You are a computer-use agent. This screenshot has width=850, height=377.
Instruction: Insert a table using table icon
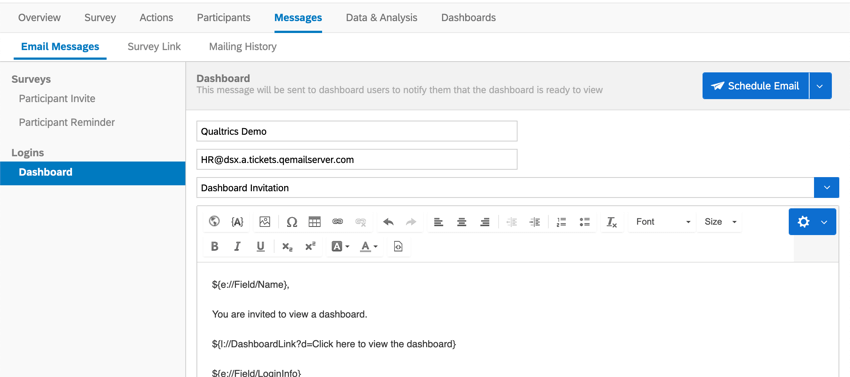[314, 221]
